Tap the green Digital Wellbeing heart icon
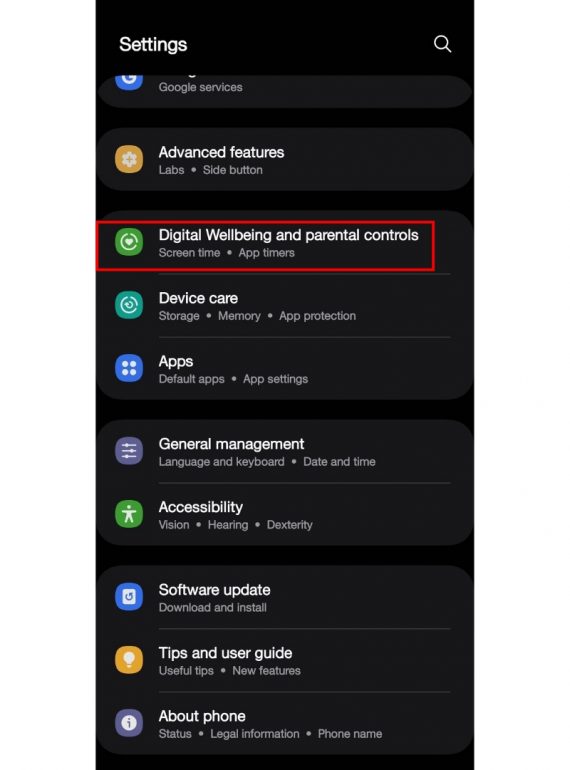This screenshot has height=770, width=570. click(x=129, y=242)
